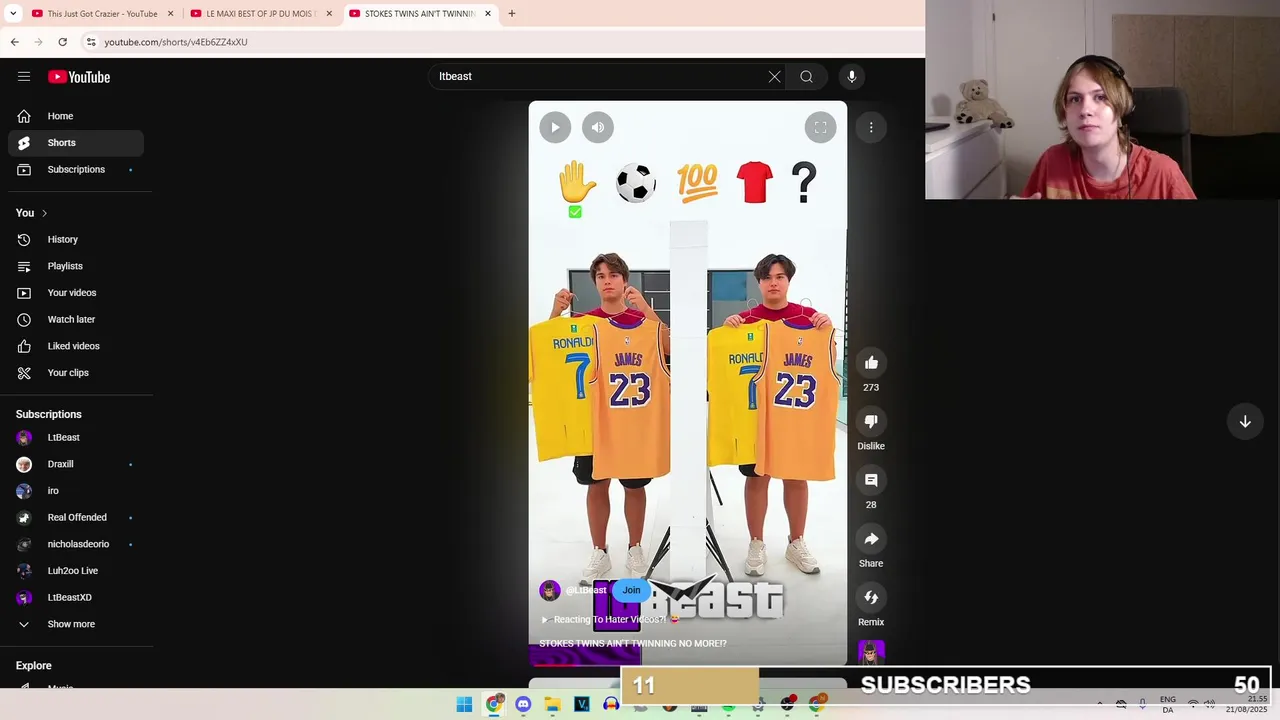Viewport: 1280px width, 720px height.
Task: Open the Luh2oo Live subscription channel
Action: coord(76,571)
